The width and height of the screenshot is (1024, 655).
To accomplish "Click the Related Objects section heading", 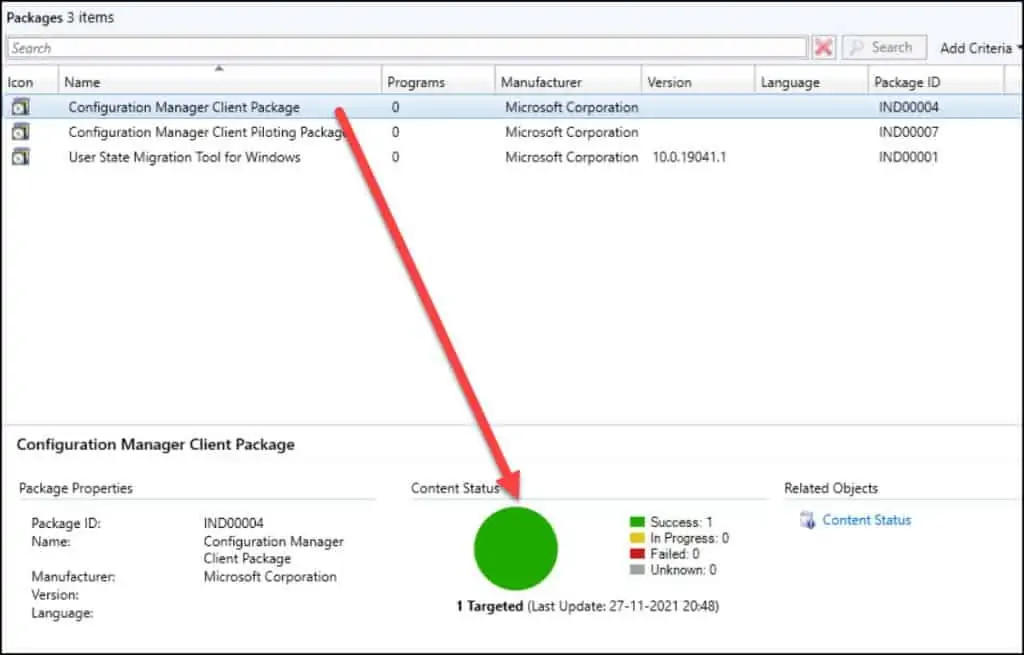I will click(x=831, y=488).
